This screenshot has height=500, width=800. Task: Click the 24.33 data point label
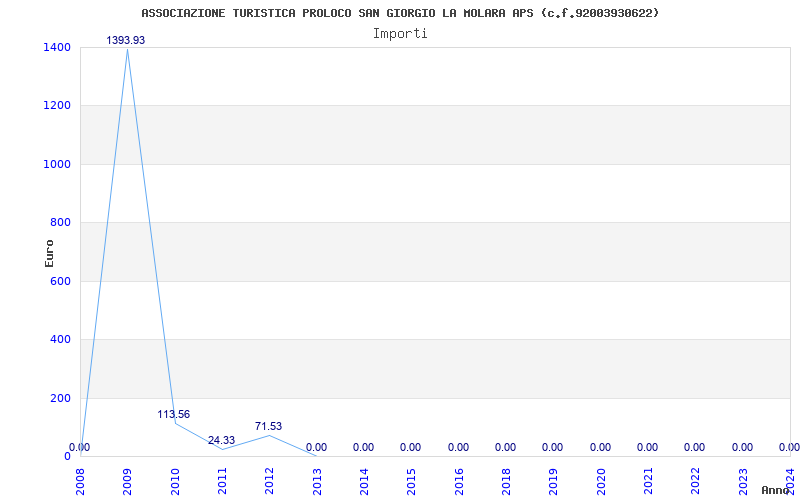click(221, 440)
